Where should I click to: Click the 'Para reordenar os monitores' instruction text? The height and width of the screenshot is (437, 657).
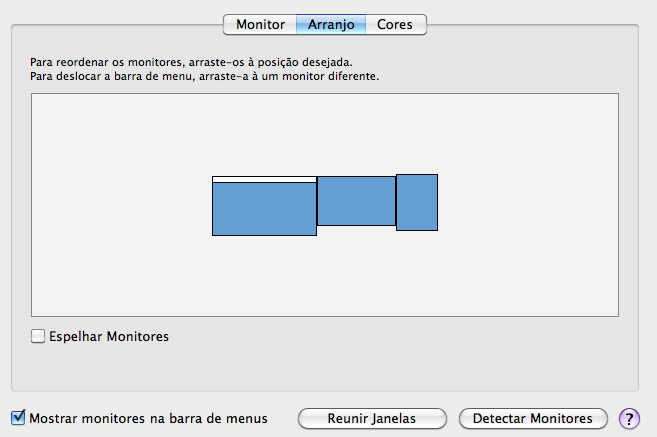click(x=191, y=62)
